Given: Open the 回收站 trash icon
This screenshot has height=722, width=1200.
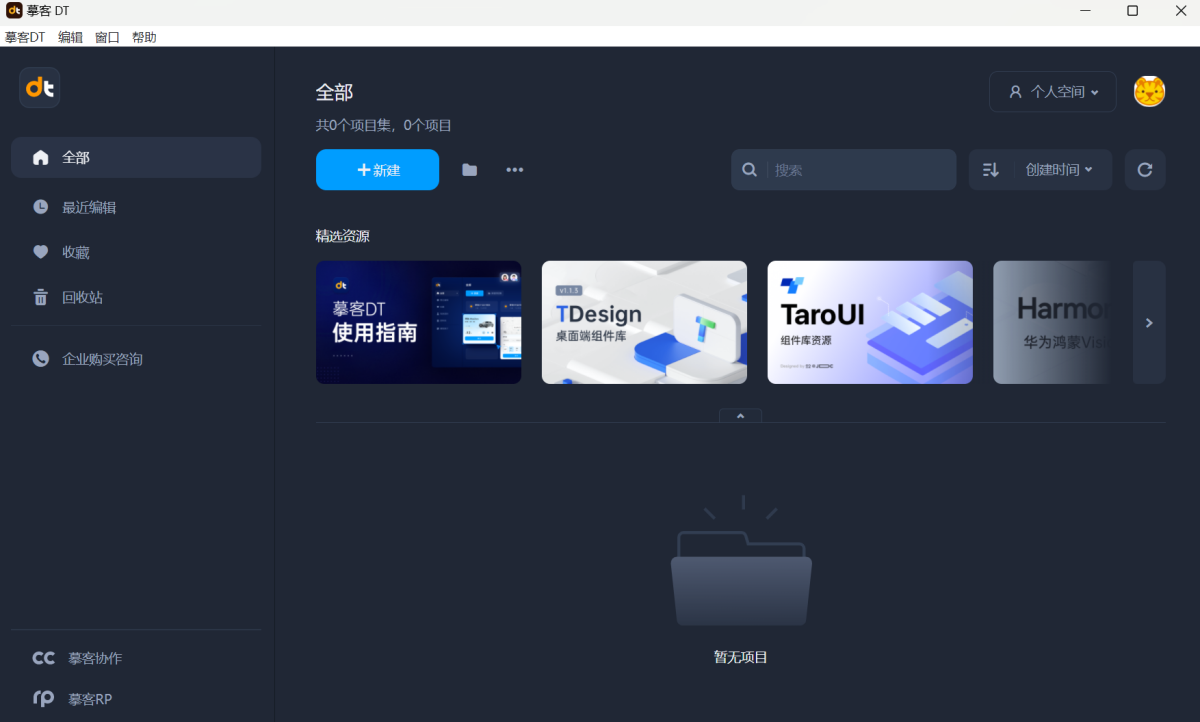Looking at the screenshot, I should point(40,297).
